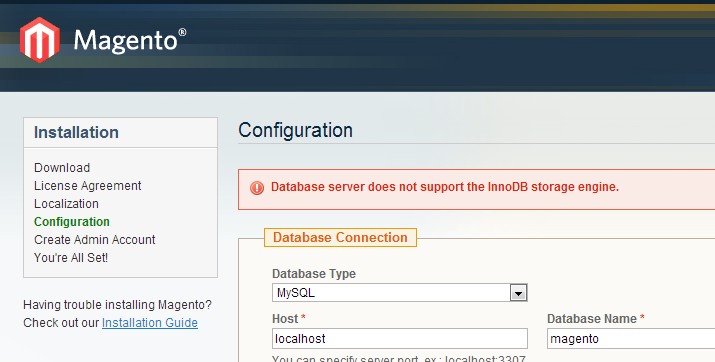Focus the Database Name field containing magento
715x362 pixels.
(x=631, y=339)
